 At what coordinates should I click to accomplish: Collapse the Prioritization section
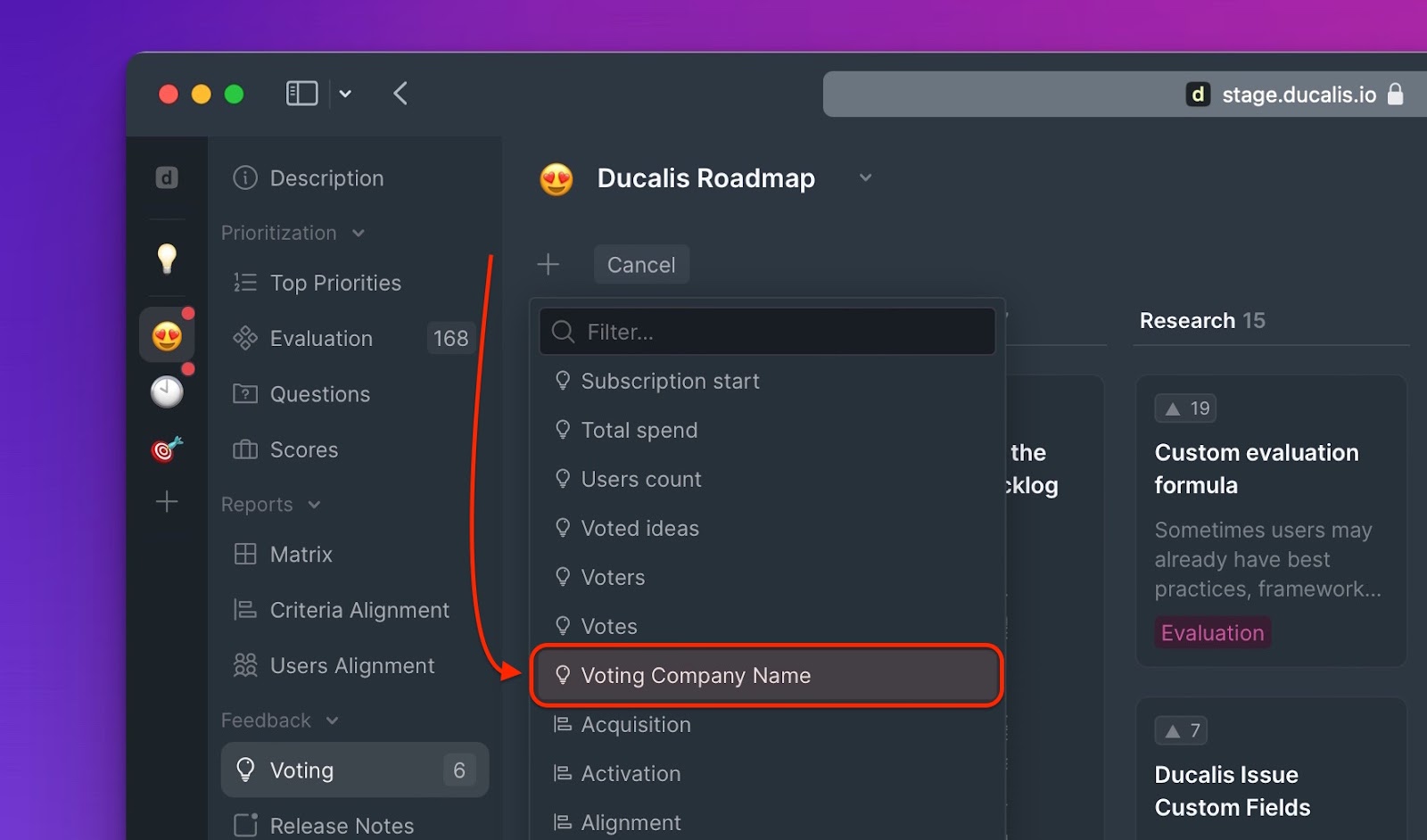(x=358, y=234)
